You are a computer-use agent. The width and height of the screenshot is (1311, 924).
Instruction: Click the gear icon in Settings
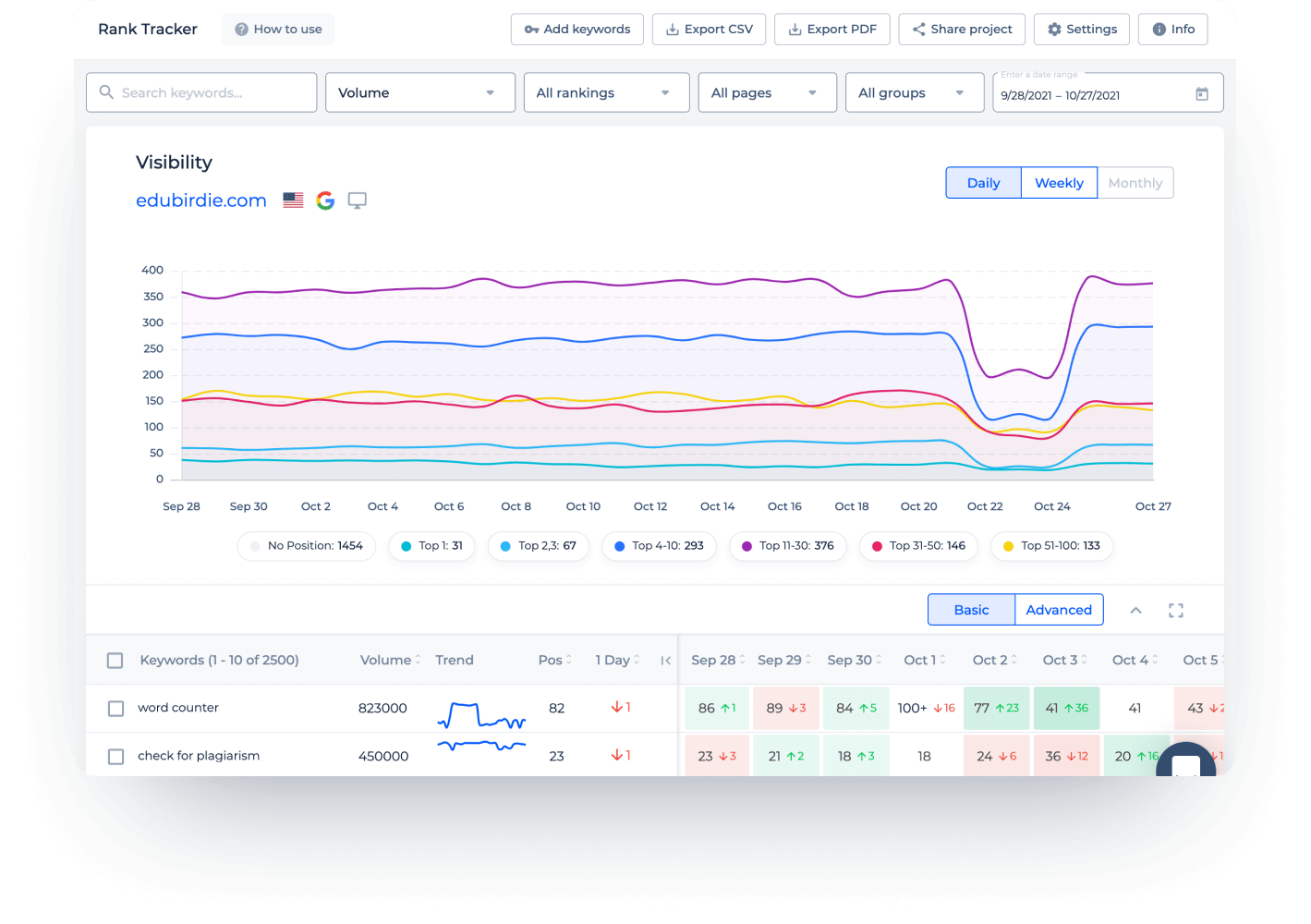click(x=1054, y=30)
